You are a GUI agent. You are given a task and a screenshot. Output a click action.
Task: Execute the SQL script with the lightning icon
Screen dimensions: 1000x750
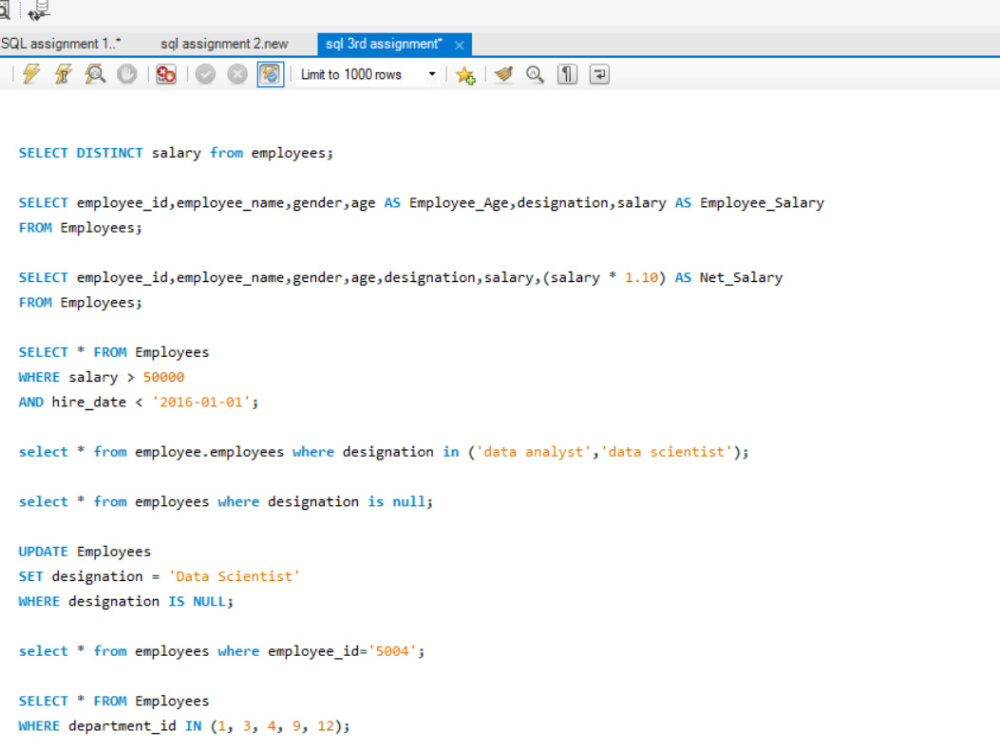tap(31, 74)
